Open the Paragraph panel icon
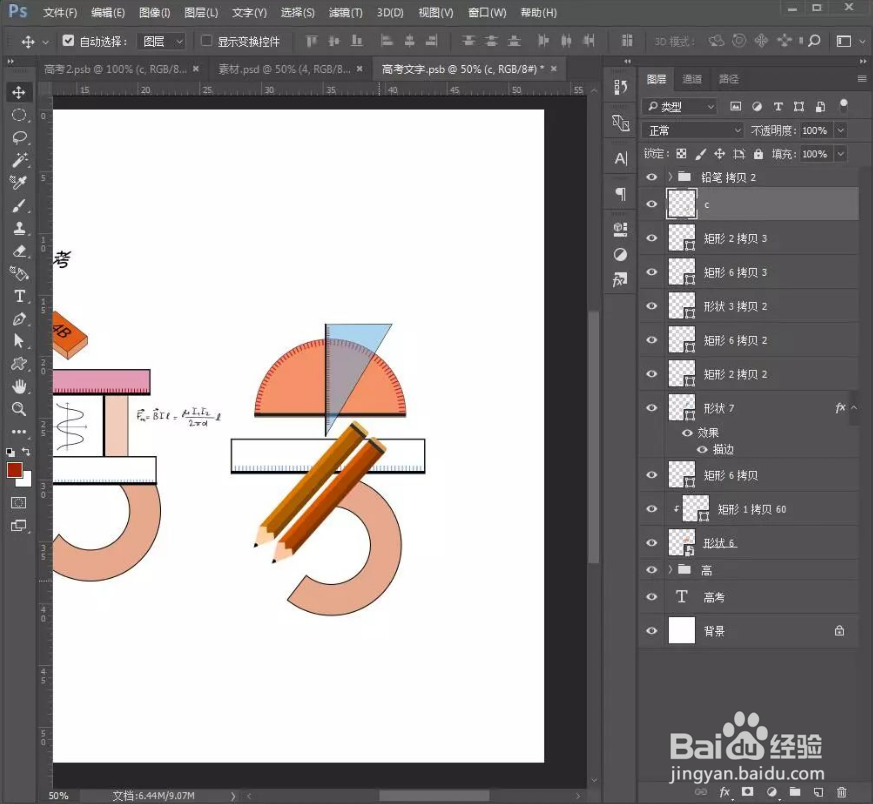Viewport: 873px width, 804px height. click(620, 194)
